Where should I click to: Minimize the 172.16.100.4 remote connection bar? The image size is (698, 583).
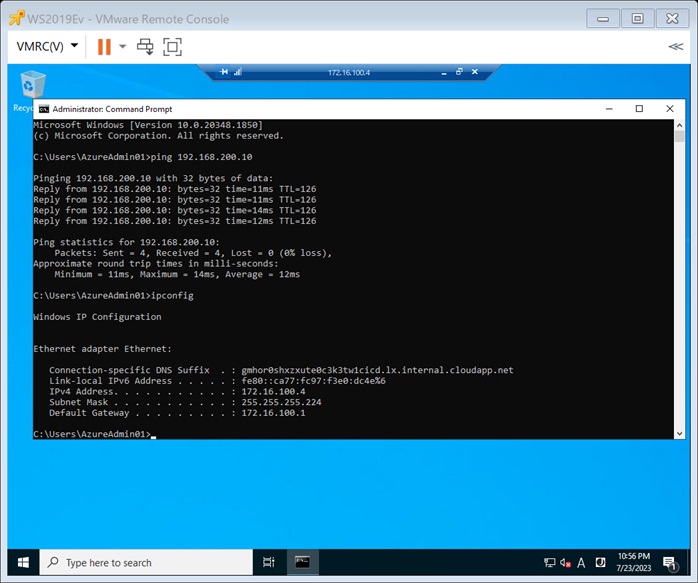pos(444,72)
